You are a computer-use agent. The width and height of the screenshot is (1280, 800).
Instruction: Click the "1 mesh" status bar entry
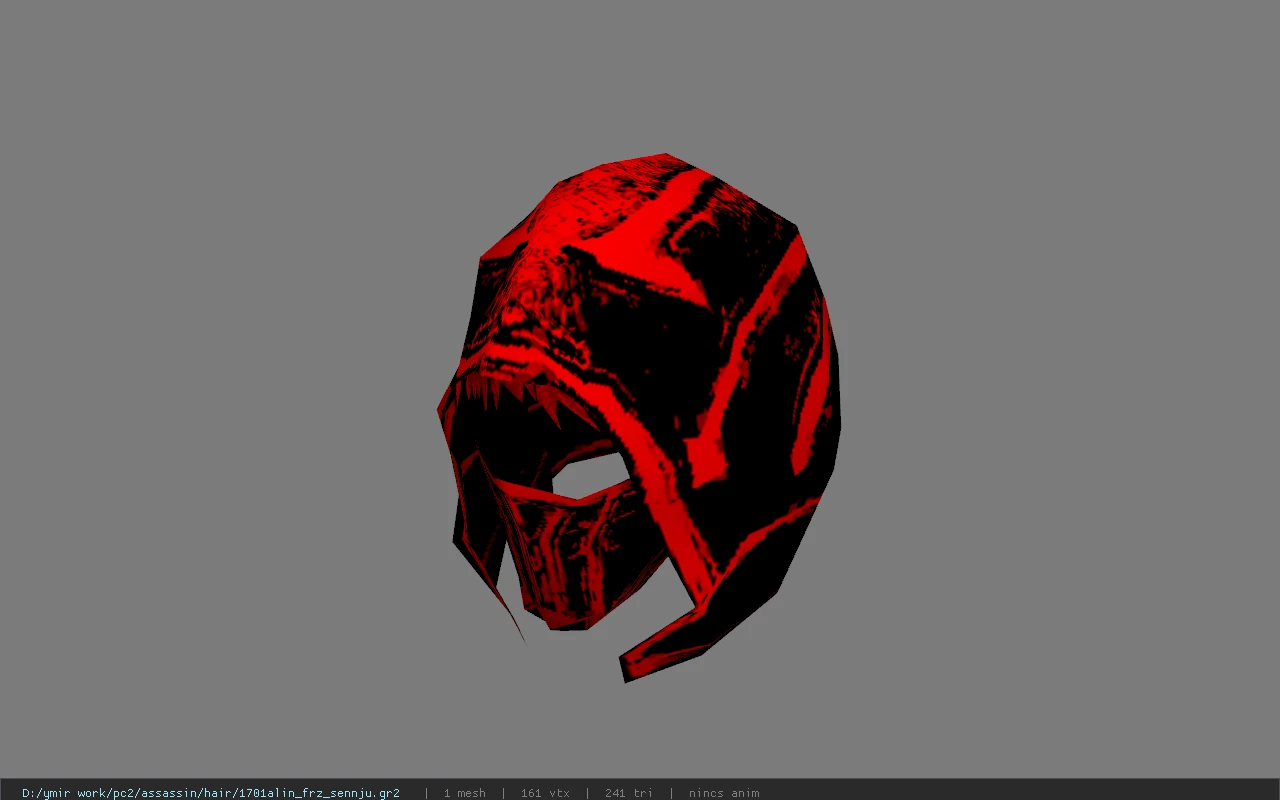[x=465, y=793]
